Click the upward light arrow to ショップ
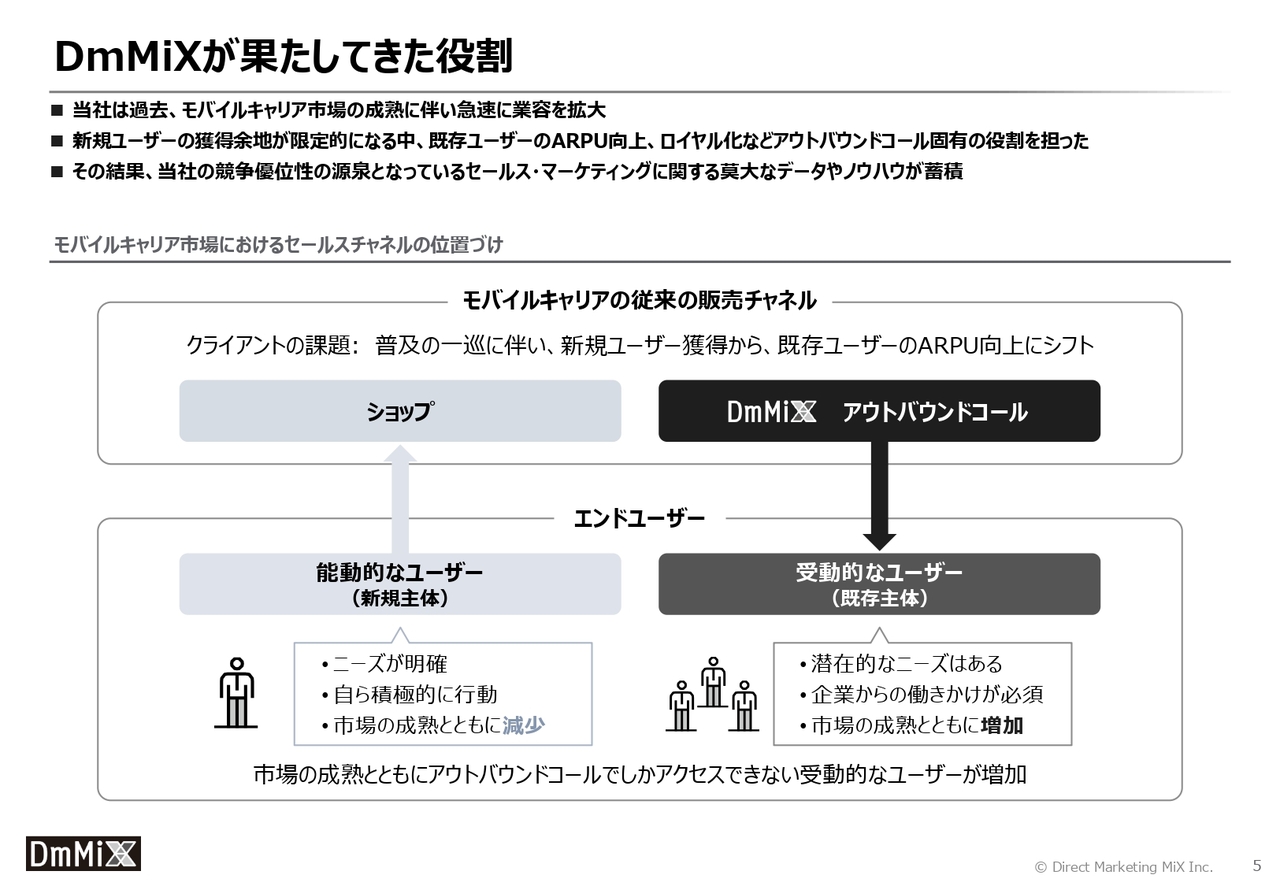Screen dimensions: 1280x886 [400, 499]
